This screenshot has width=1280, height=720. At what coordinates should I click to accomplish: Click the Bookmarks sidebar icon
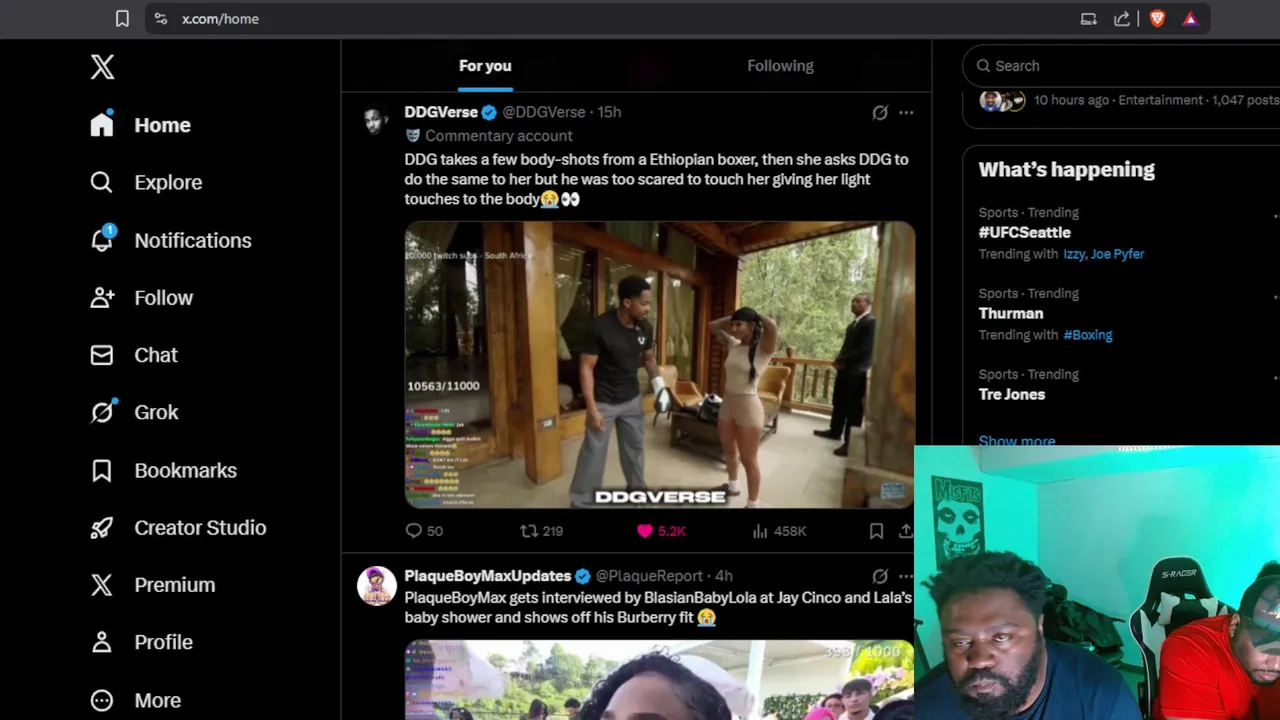tap(102, 470)
